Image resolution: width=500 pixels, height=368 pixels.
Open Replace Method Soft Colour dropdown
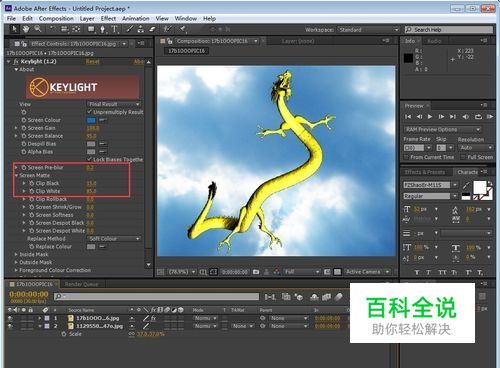pos(113,239)
